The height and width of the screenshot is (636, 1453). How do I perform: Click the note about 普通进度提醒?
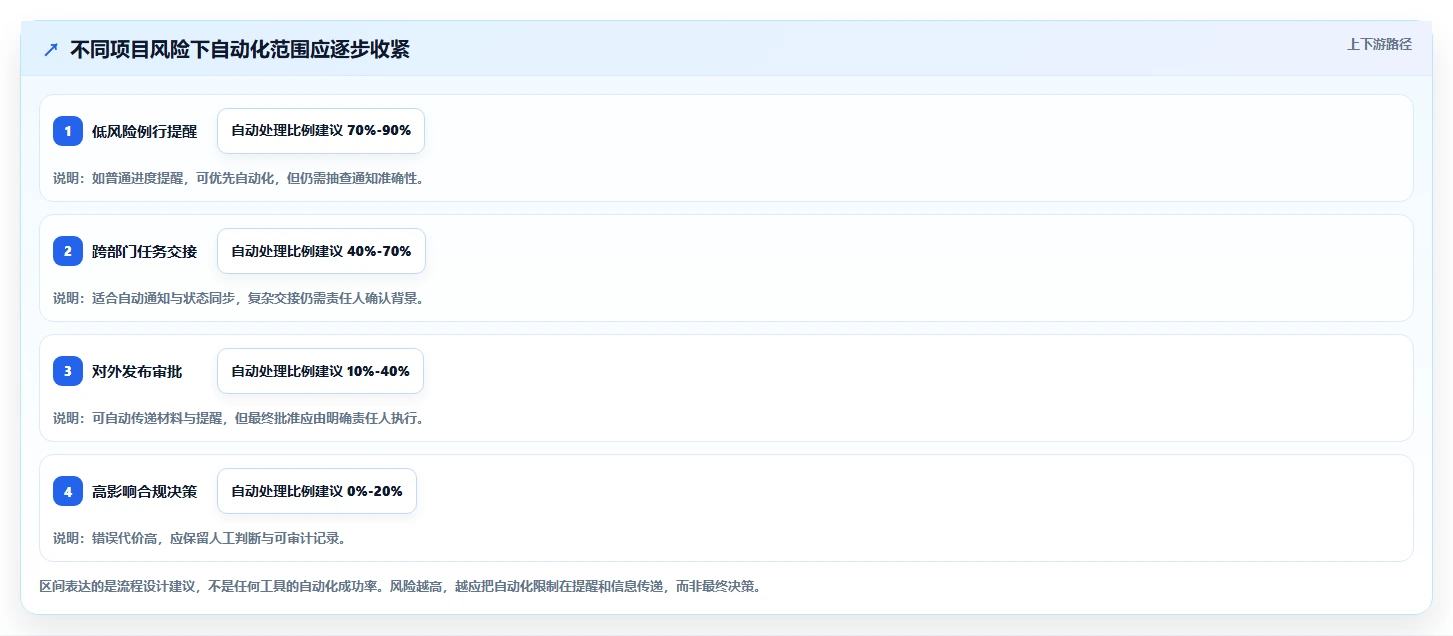pos(238,178)
